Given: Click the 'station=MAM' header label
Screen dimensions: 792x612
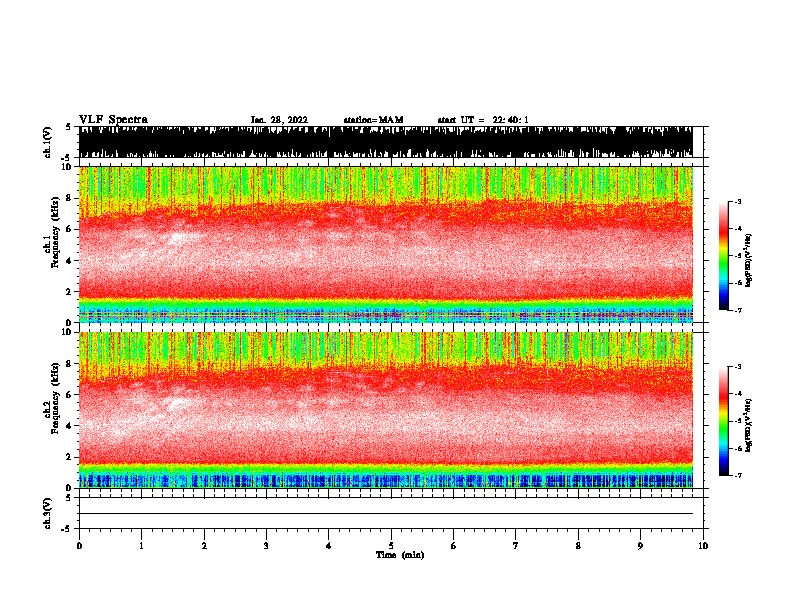Looking at the screenshot, I should tap(373, 120).
